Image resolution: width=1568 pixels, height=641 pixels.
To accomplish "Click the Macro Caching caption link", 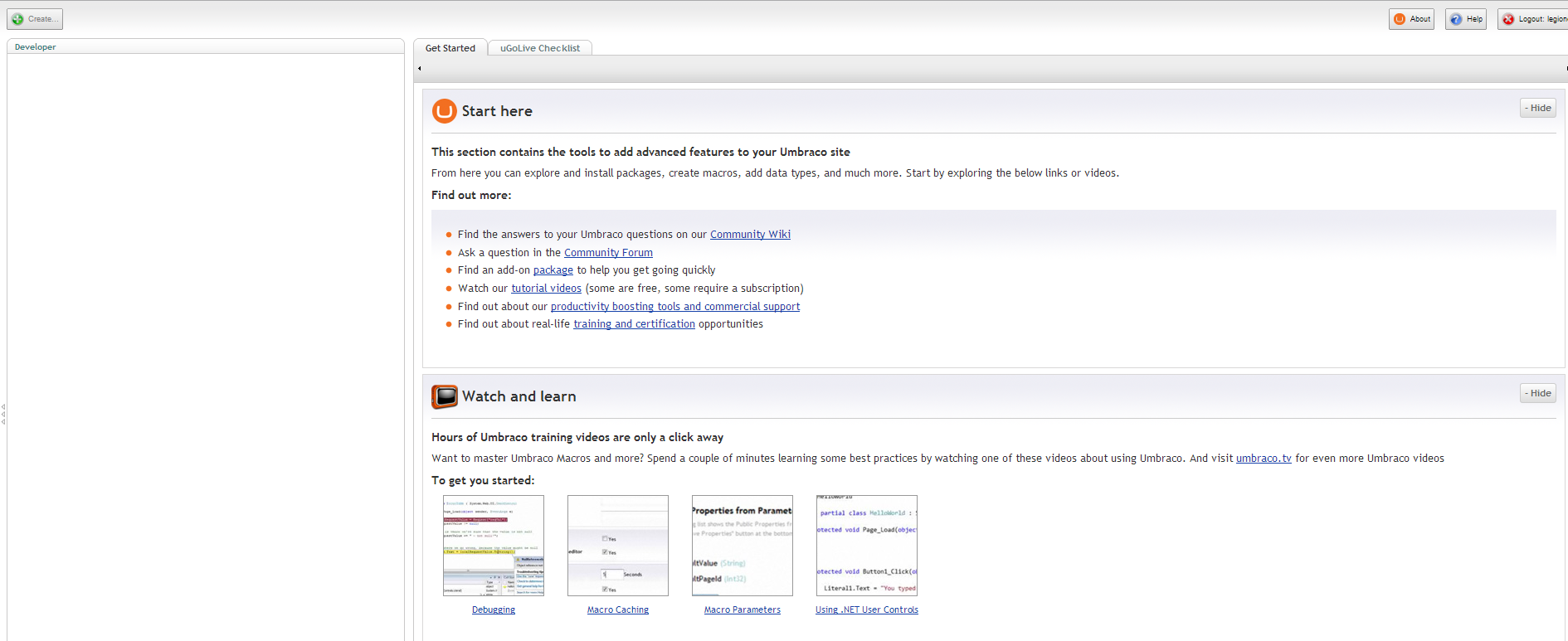I will tap(618, 610).
